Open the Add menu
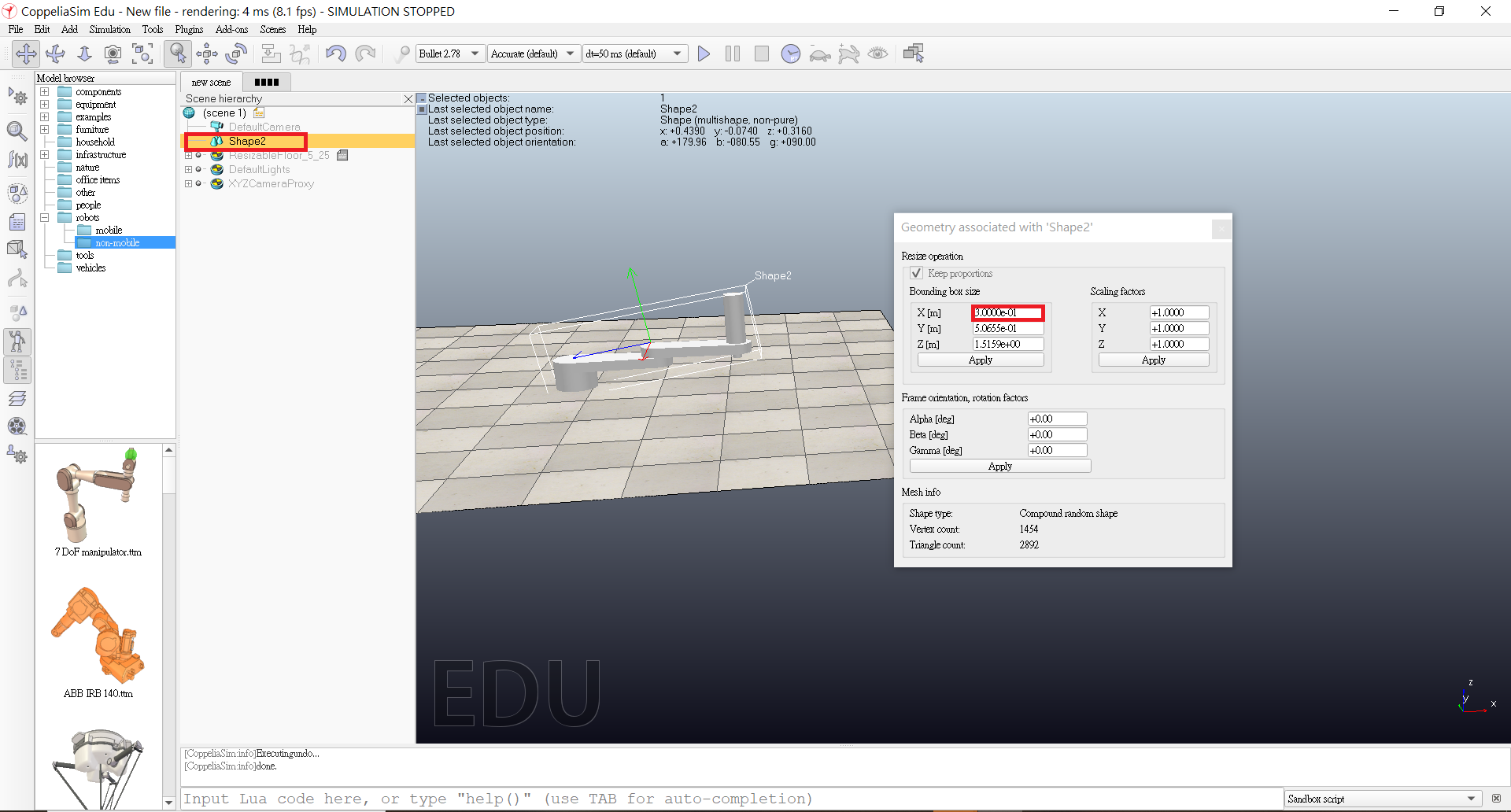Screen dimensions: 1511x812 69,29
